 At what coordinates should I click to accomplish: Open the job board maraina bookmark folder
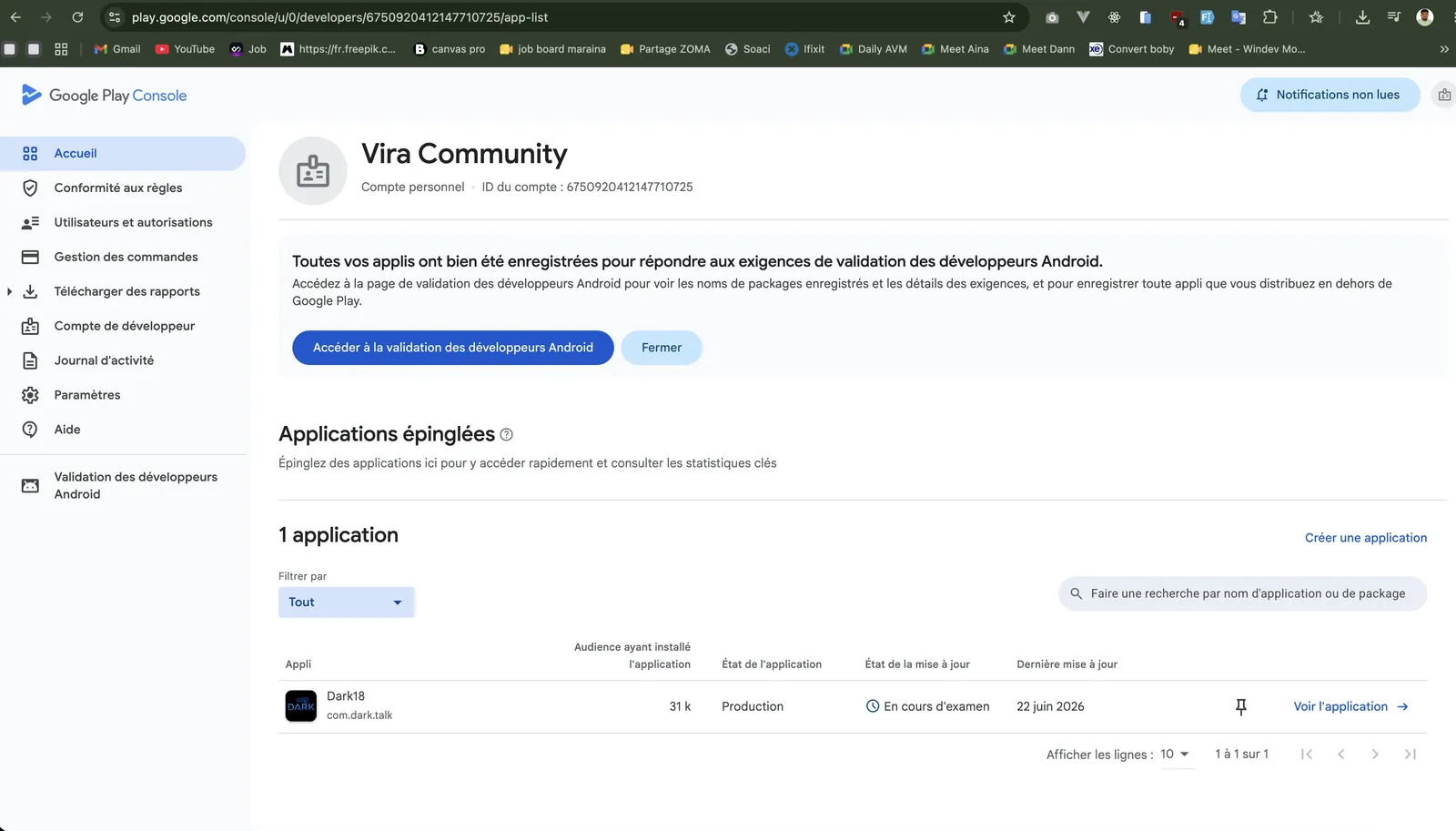pos(552,49)
